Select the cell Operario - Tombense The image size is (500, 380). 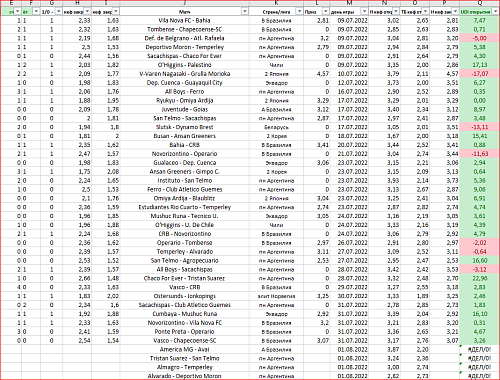coord(184,243)
